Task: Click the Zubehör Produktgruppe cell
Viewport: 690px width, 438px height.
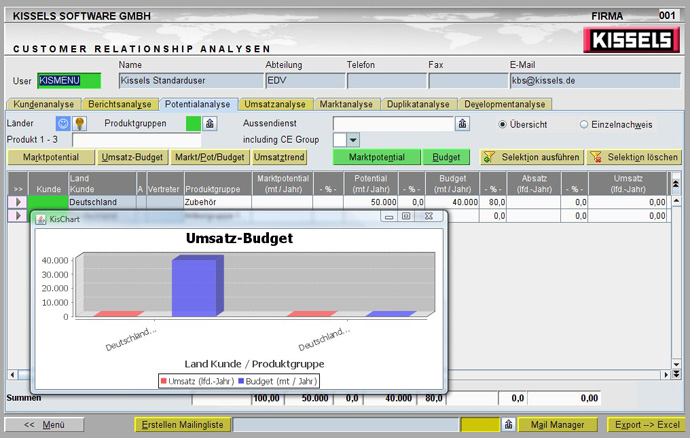Action: coord(218,202)
